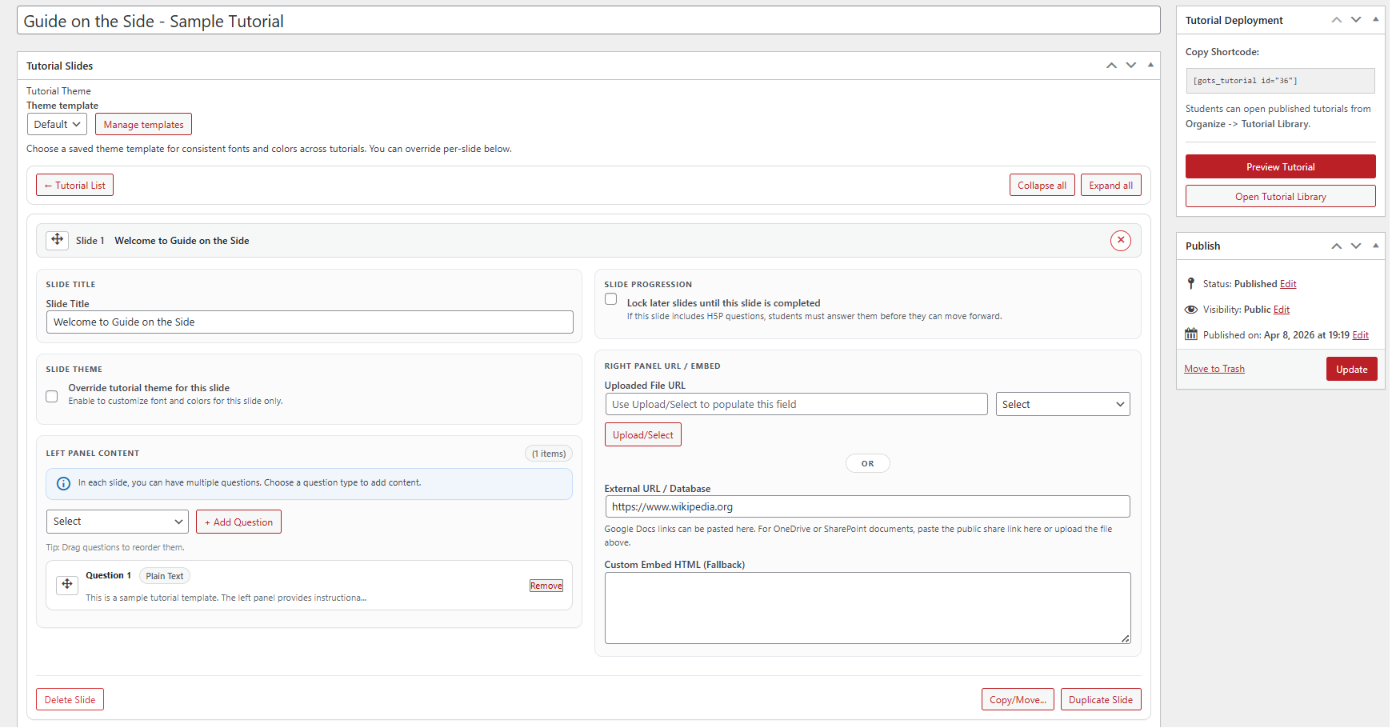Open the question type Select dropdown
Image resolution: width=1390 pixels, height=728 pixels.
(x=117, y=521)
